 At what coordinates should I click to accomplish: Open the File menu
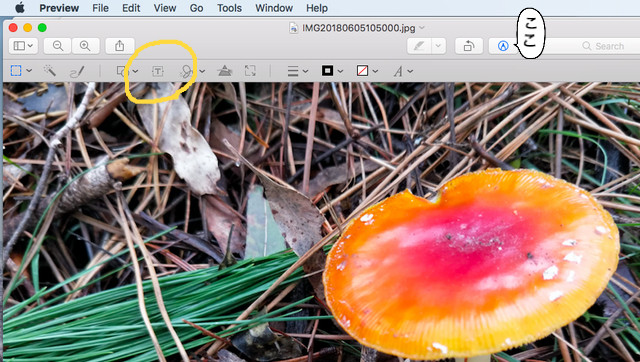click(x=100, y=8)
